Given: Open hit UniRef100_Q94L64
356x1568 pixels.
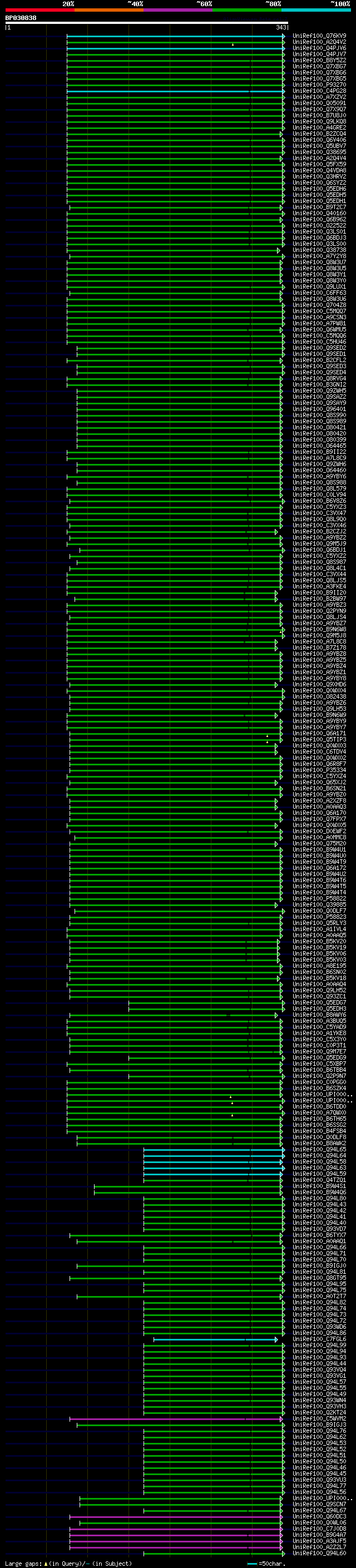Looking at the screenshot, I should click(x=319, y=1156).
